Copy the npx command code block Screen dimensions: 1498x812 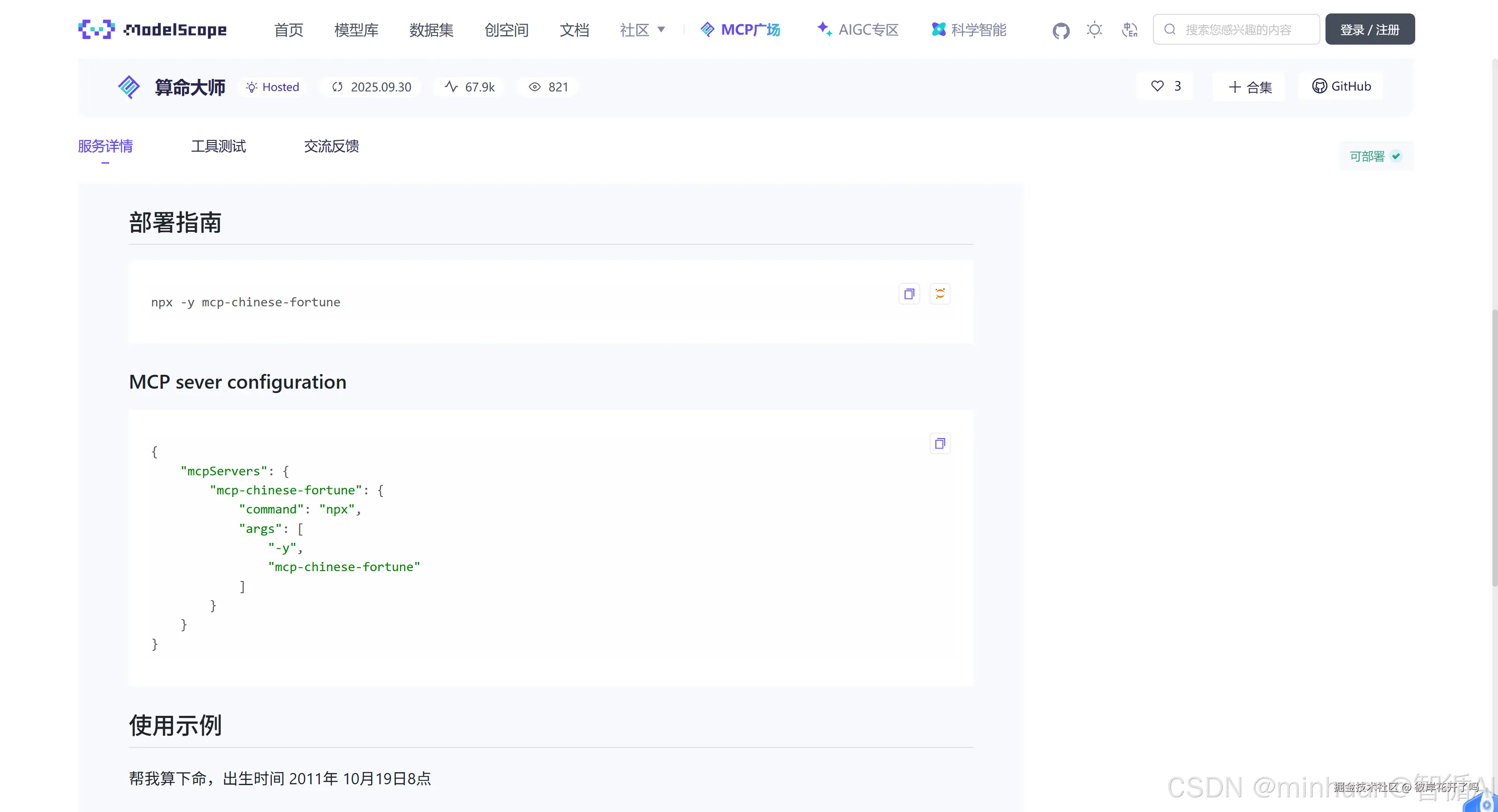(x=909, y=294)
